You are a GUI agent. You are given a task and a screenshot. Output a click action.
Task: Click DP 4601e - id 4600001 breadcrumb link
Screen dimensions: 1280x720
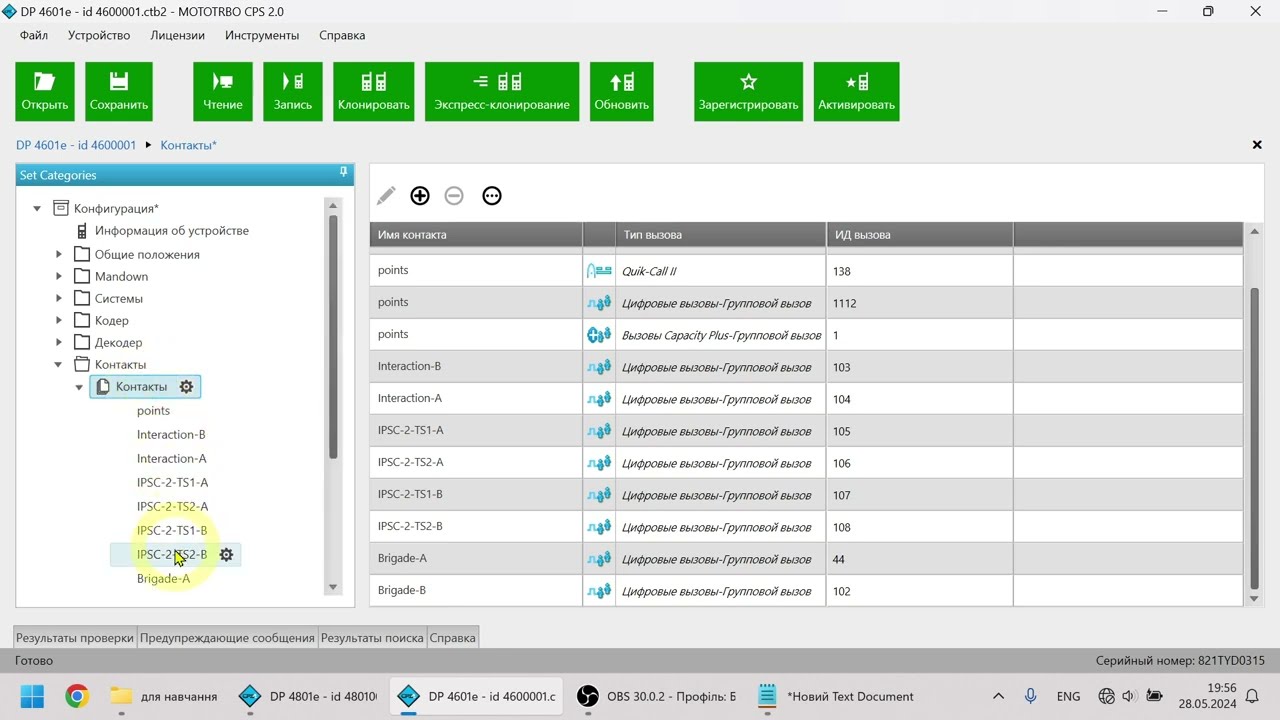76,145
